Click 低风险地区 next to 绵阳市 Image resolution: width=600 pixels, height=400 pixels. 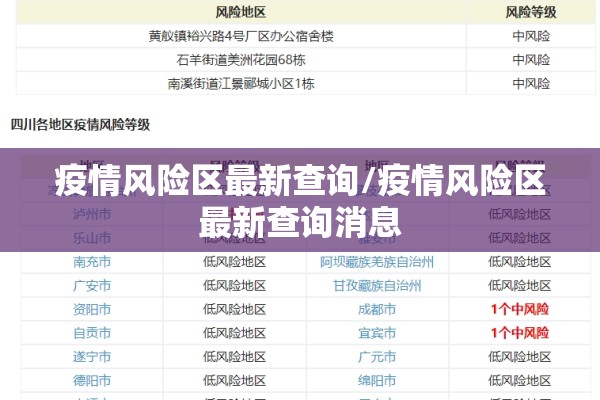pyautogui.click(x=520, y=380)
